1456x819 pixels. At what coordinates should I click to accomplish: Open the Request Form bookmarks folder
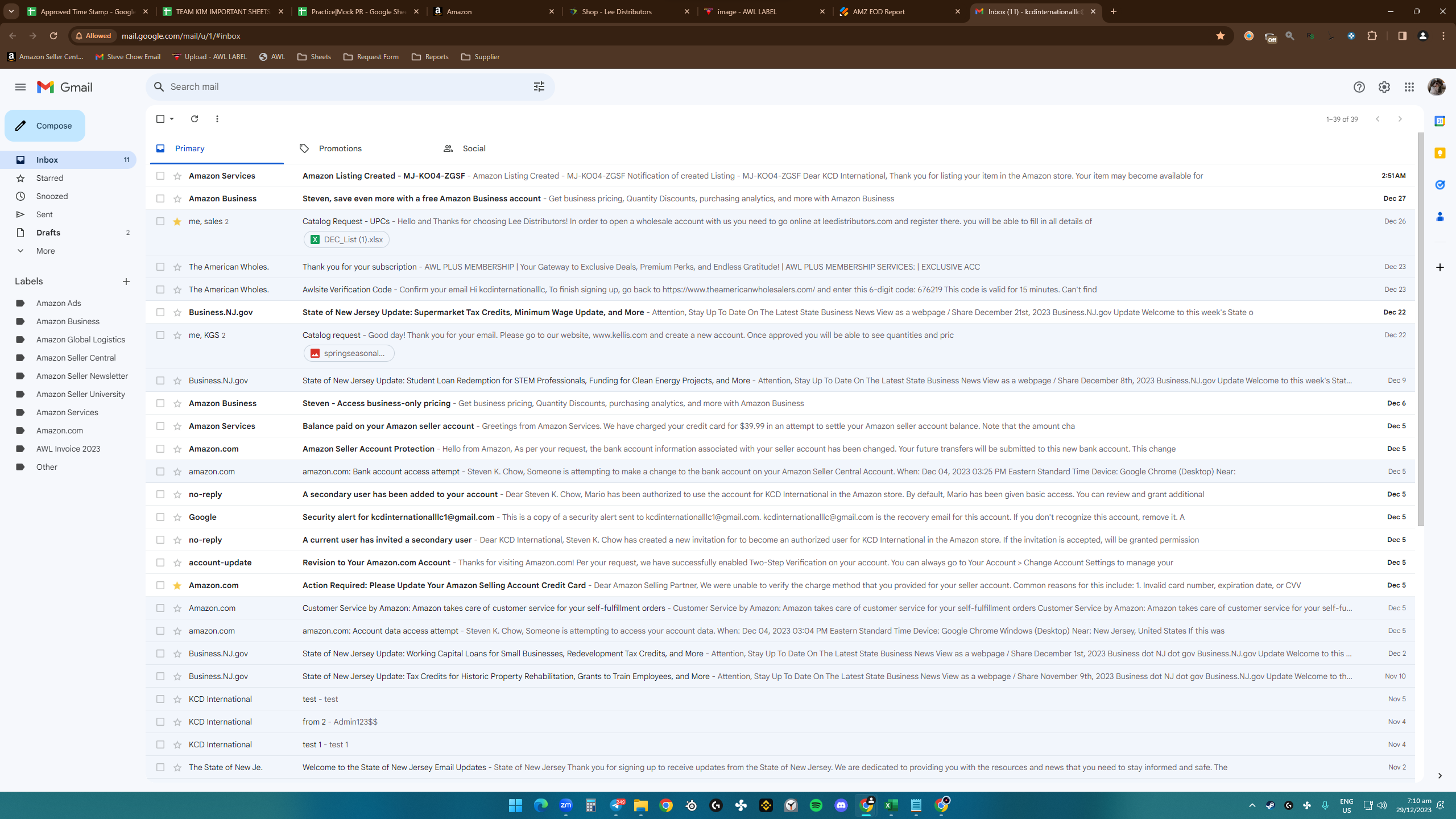click(x=371, y=57)
